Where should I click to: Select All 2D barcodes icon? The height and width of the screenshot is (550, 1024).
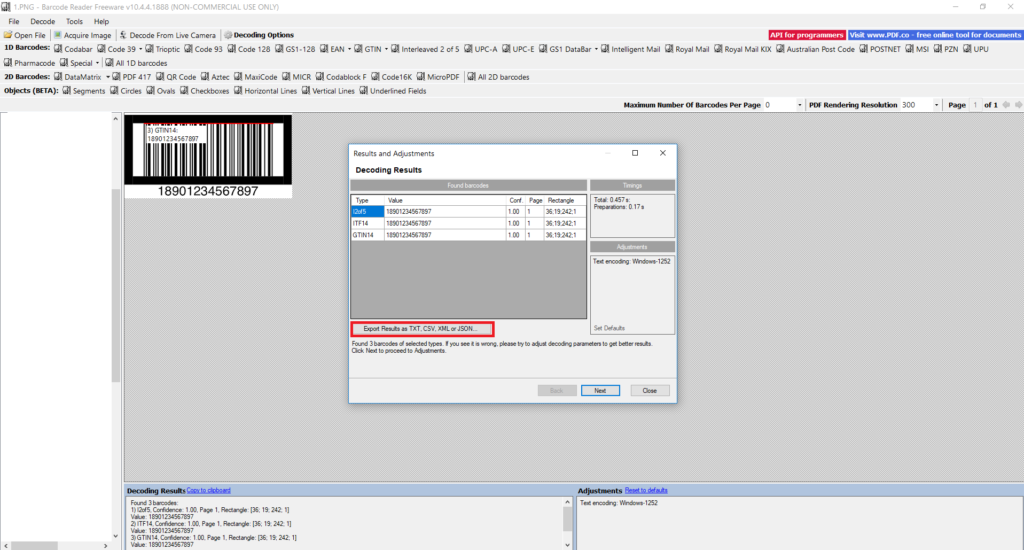coord(471,76)
